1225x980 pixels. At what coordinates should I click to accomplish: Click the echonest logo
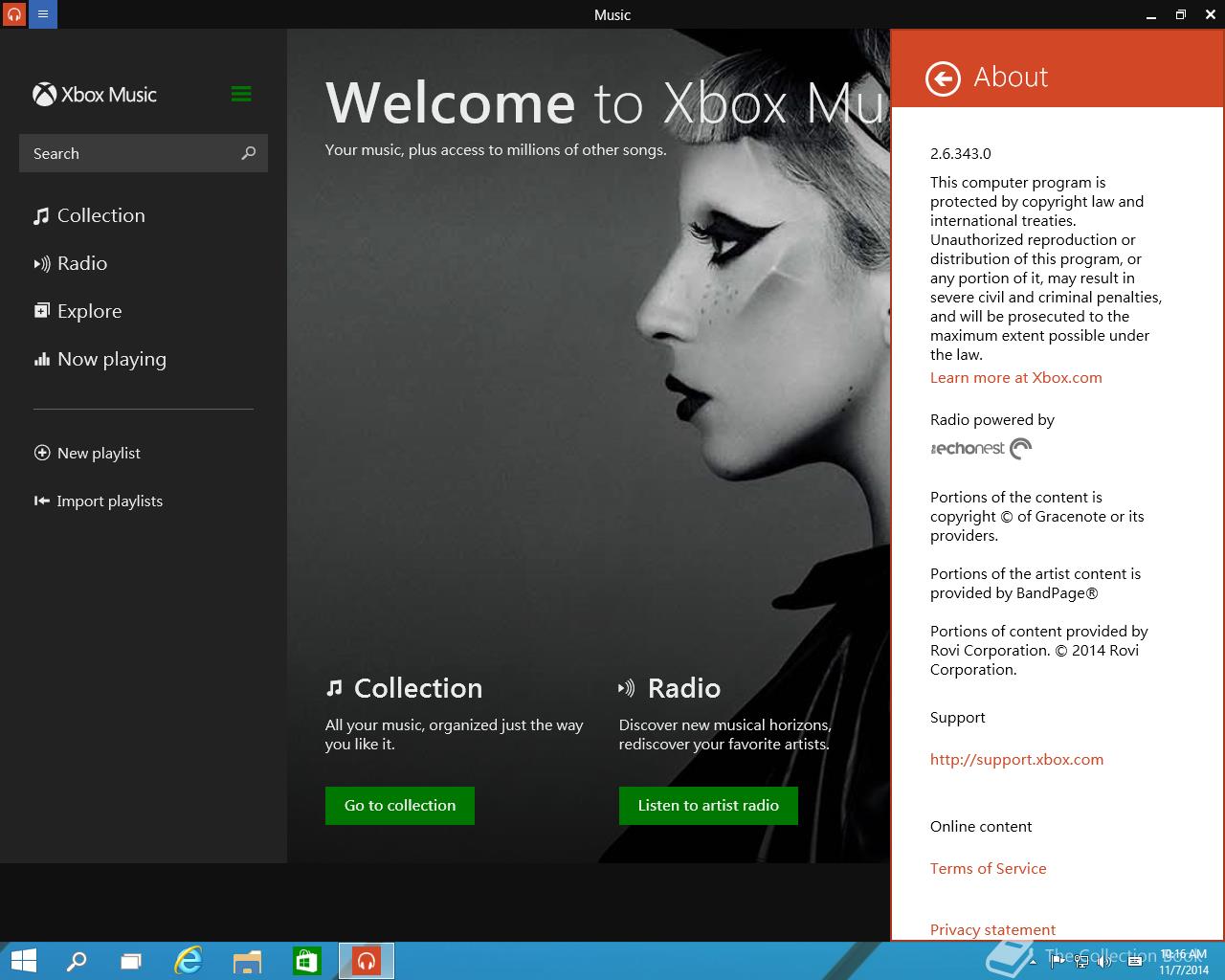coord(981,448)
